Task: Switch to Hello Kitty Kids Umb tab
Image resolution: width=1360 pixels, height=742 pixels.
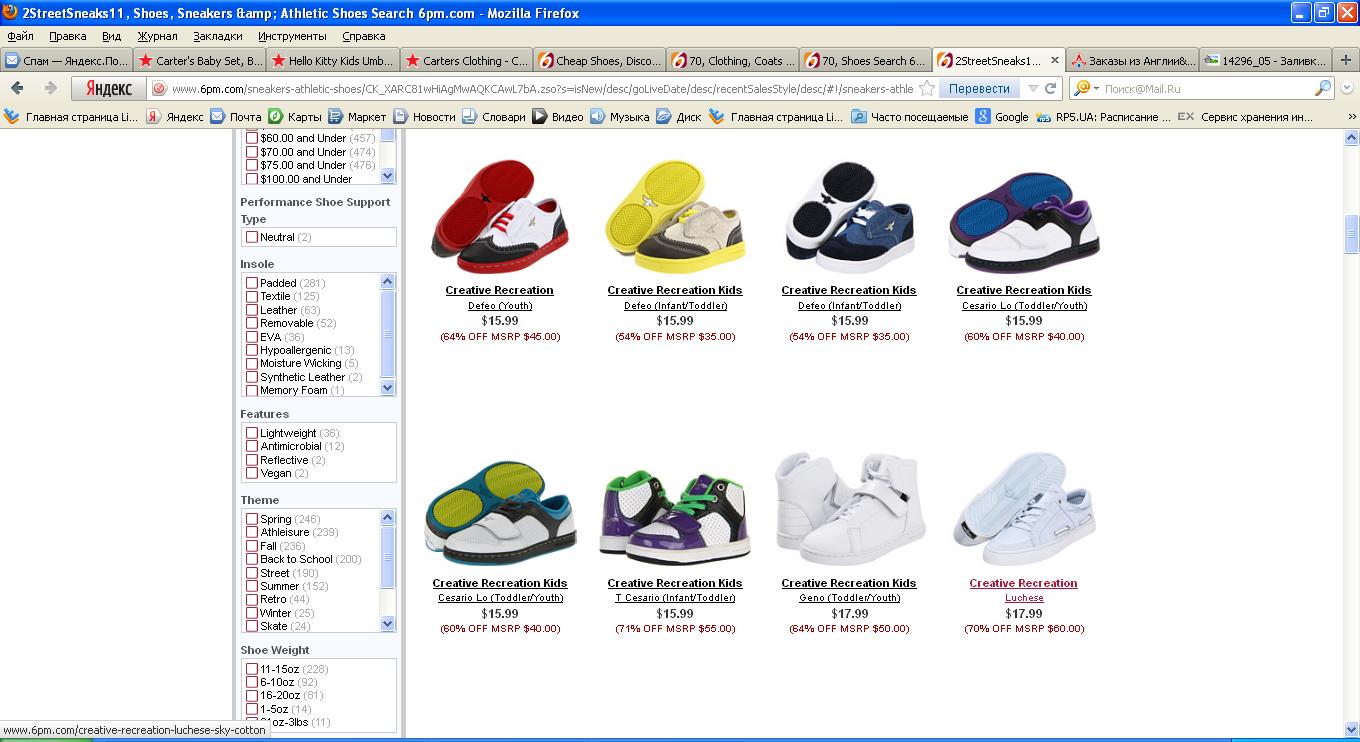Action: pyautogui.click(x=333, y=60)
